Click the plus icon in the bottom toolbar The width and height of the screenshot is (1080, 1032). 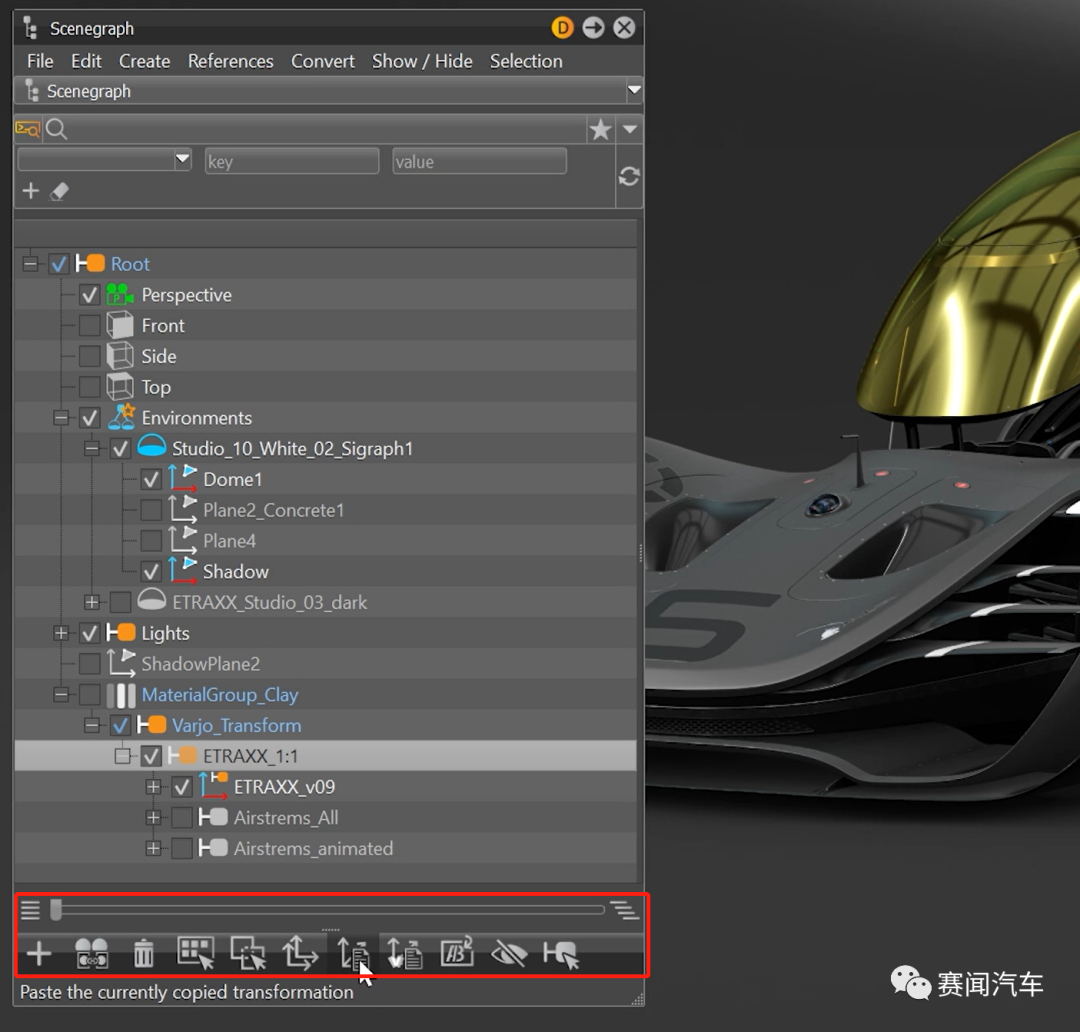click(39, 954)
